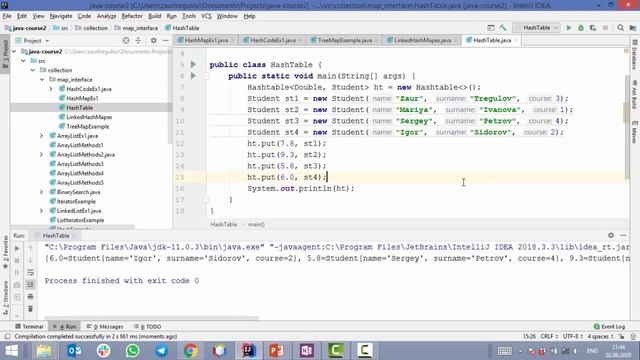Expand BinarySearch.java node

[42, 192]
